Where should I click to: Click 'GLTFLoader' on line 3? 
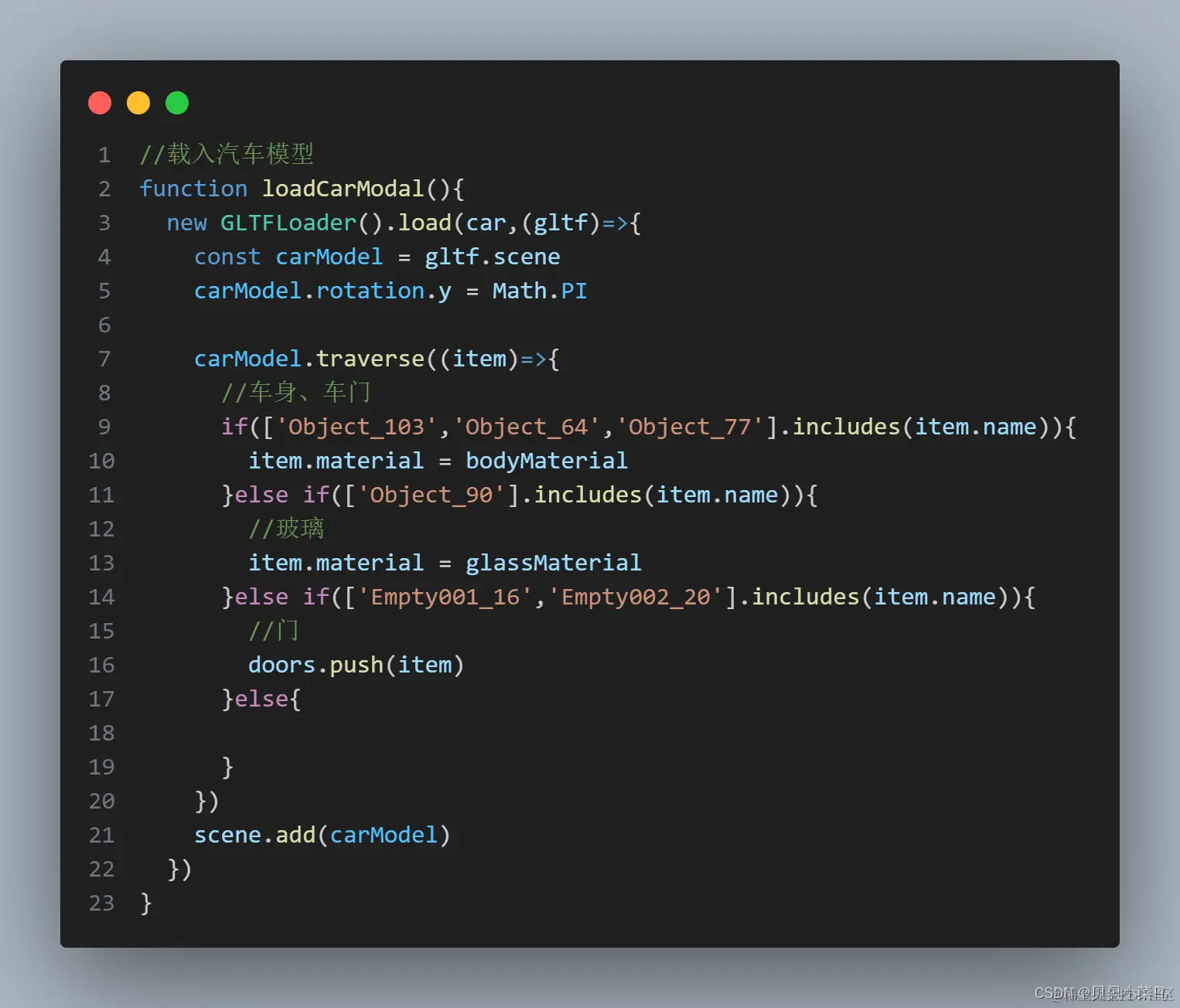pos(288,223)
